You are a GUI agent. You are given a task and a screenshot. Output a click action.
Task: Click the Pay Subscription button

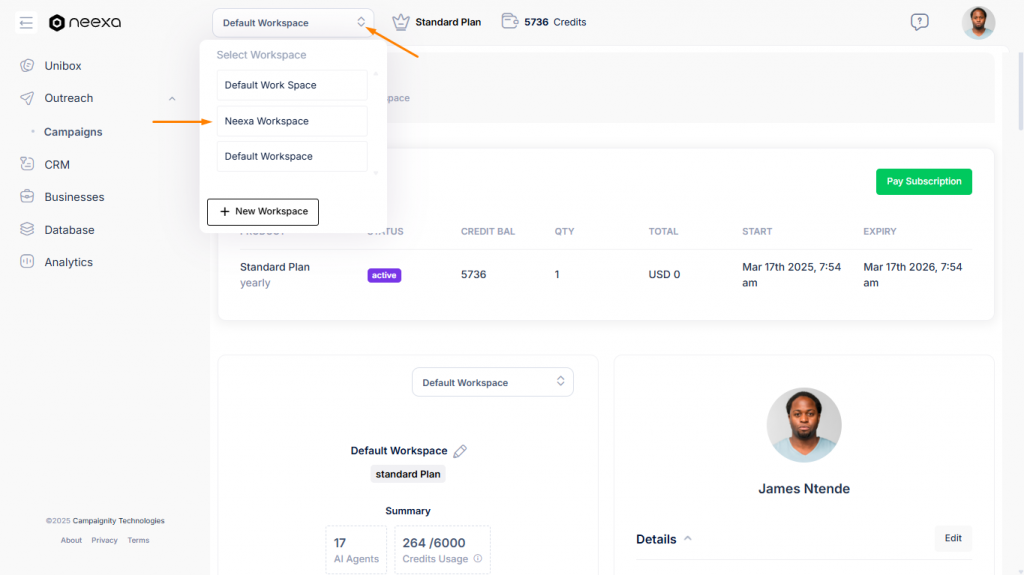pyautogui.click(x=923, y=182)
